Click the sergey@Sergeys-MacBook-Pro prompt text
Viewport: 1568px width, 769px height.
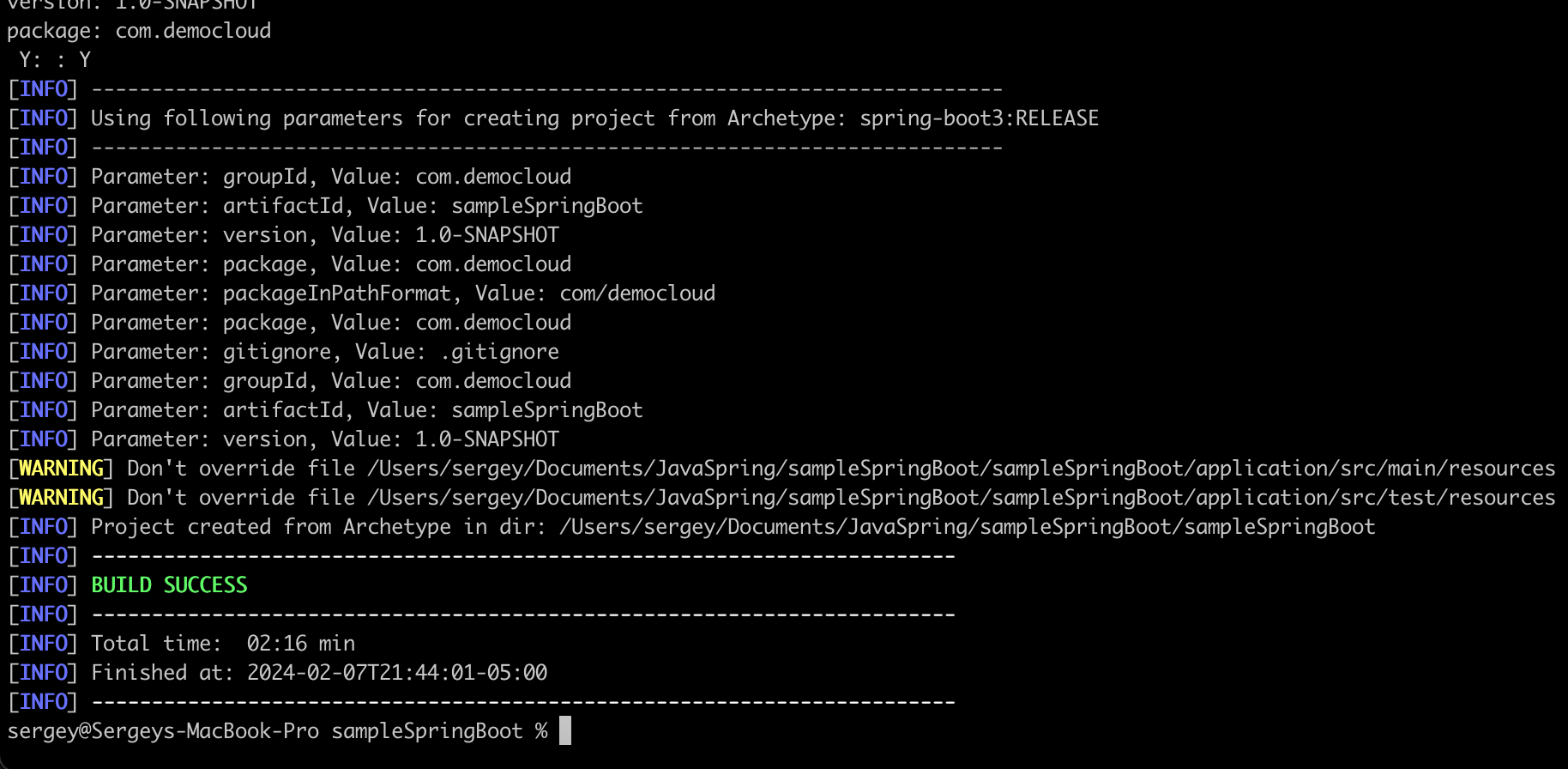pyautogui.click(x=163, y=731)
